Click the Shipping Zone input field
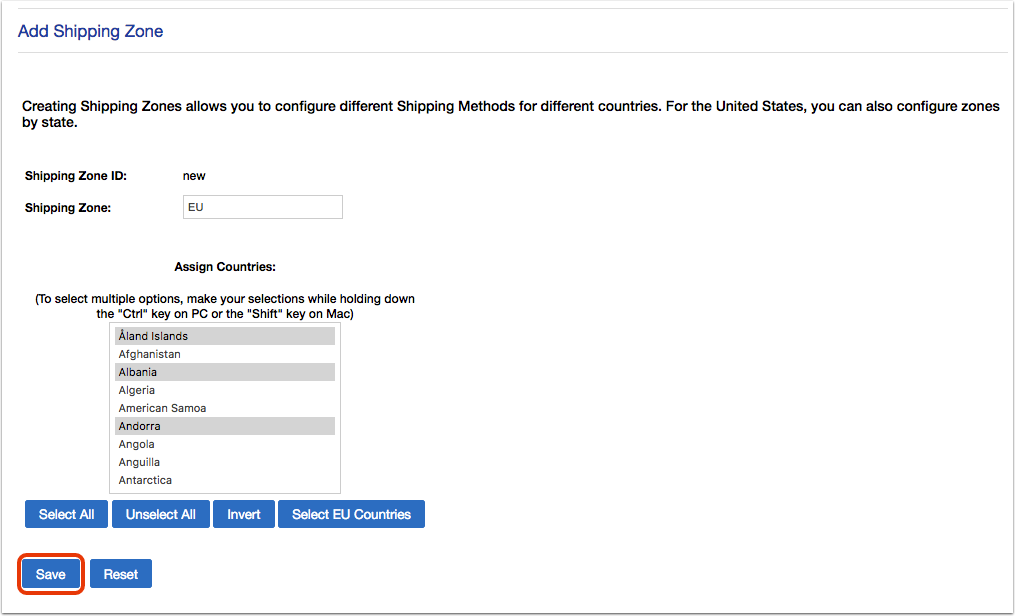This screenshot has height=616, width=1015. 263,207
